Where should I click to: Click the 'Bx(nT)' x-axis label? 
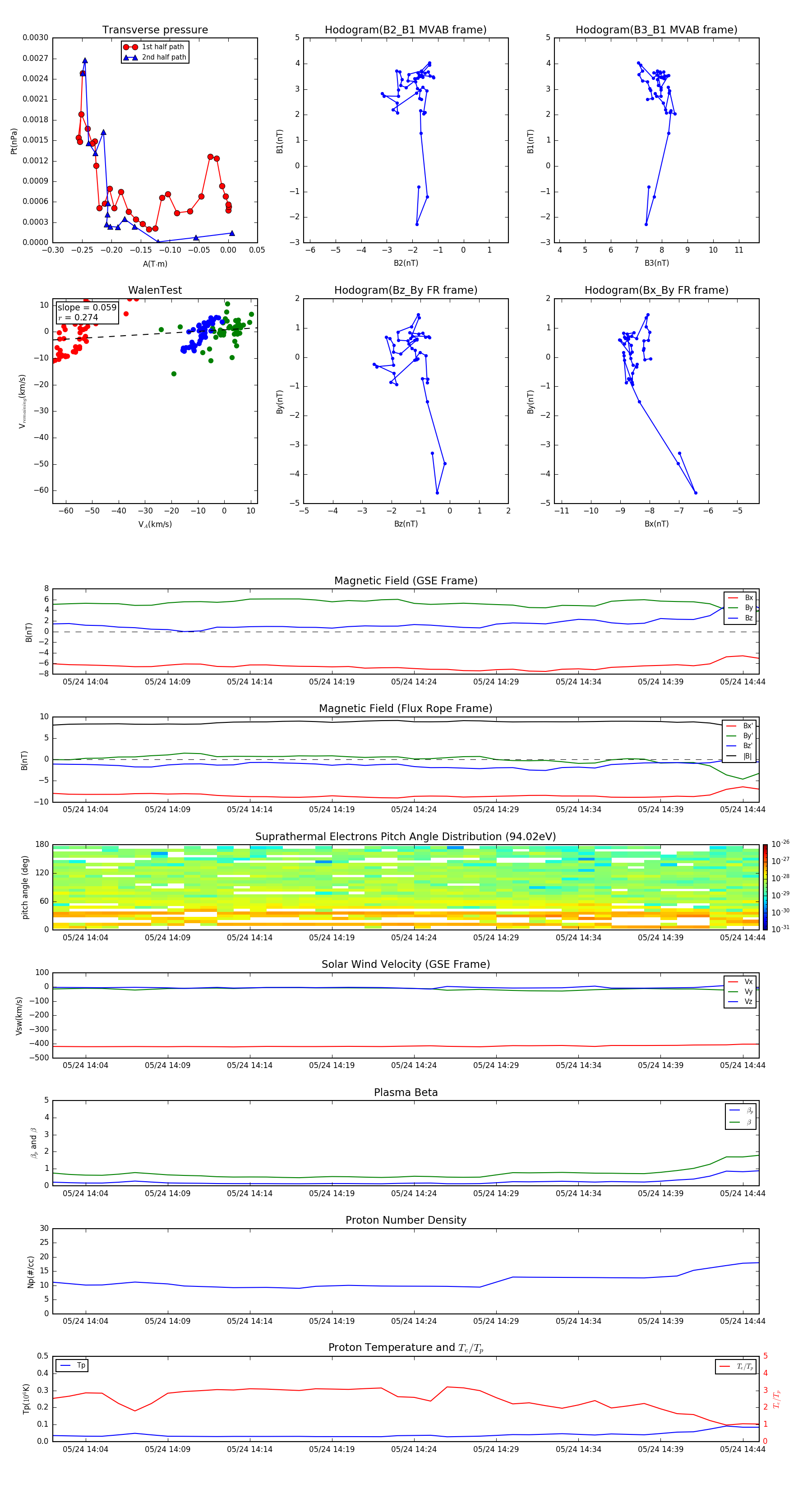[656, 524]
